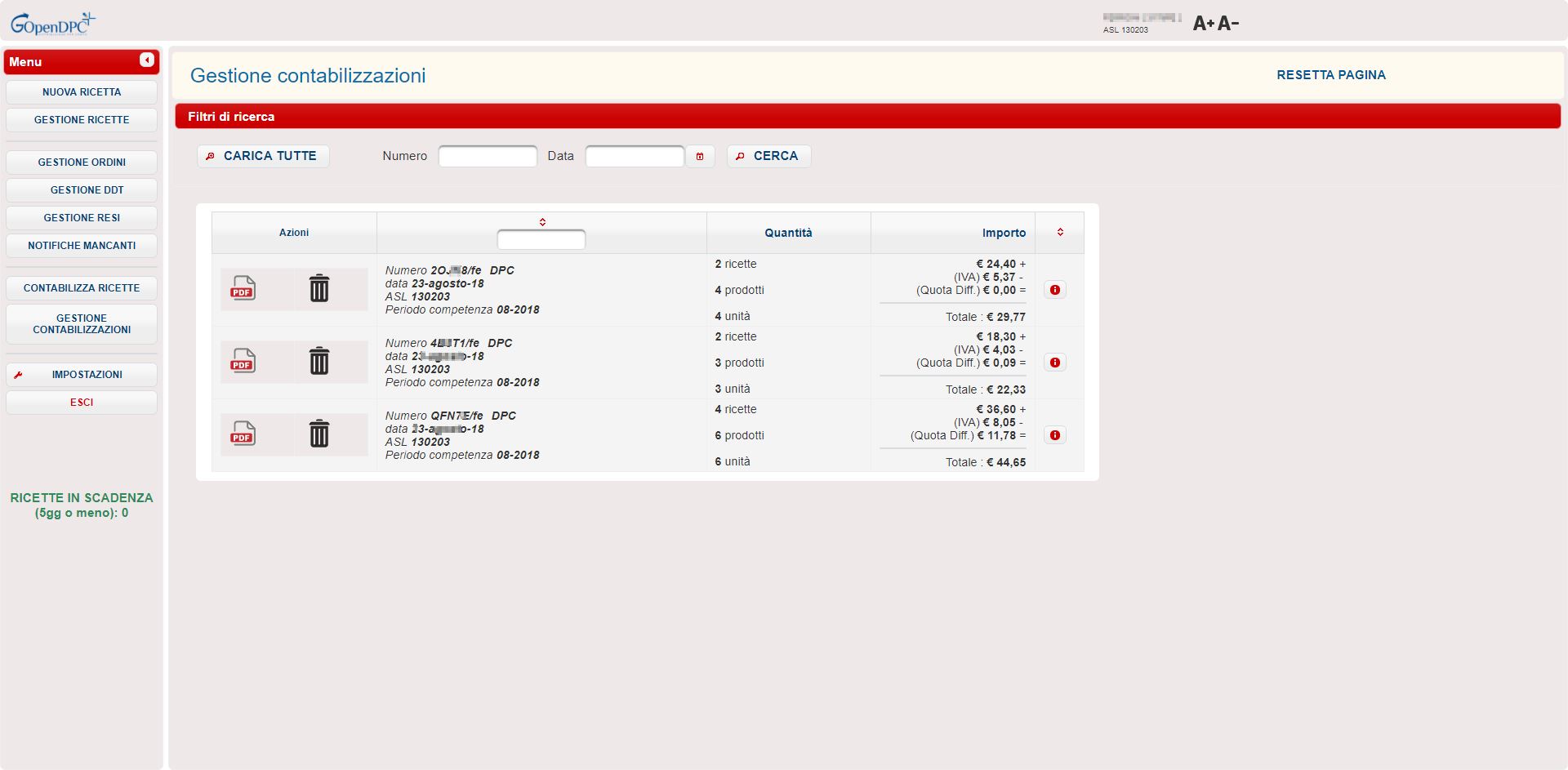This screenshot has height=770, width=1568.
Task: Show info for the € 22,33 row
Action: [1054, 363]
